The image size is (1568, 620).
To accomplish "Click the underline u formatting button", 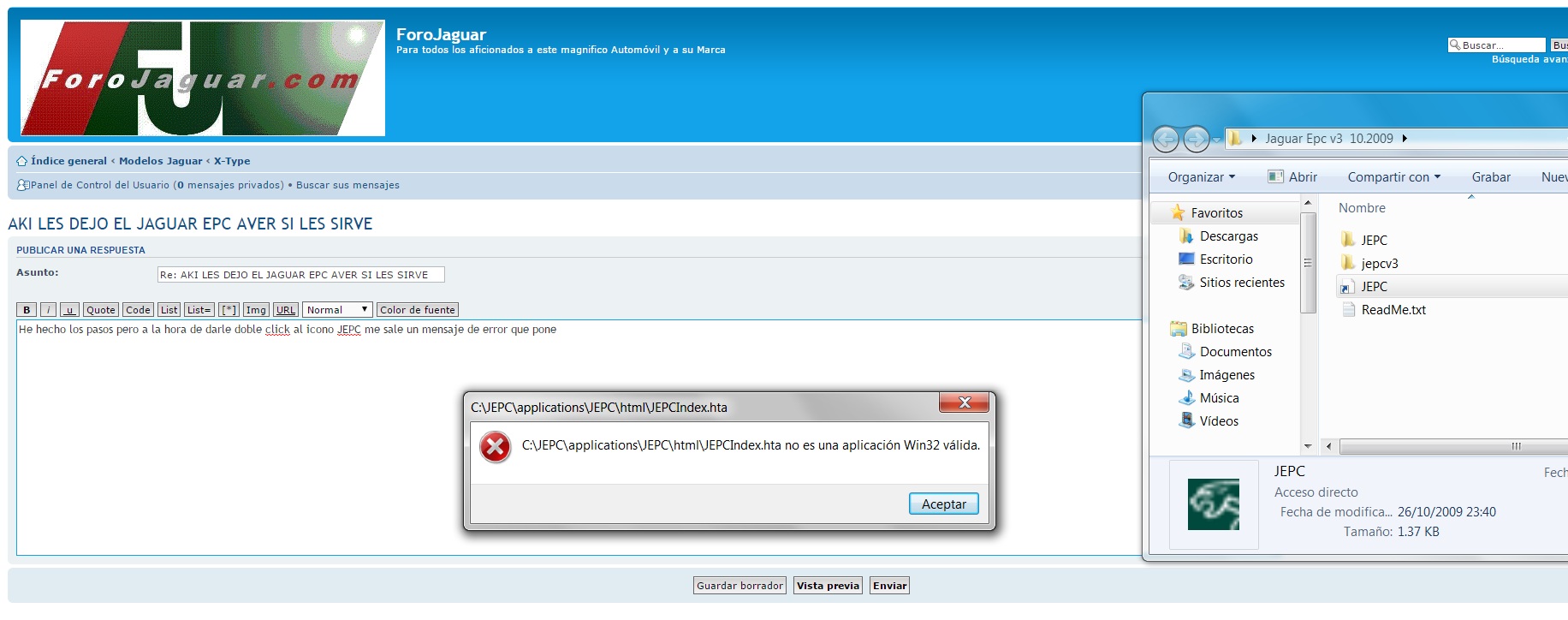I will 70,310.
